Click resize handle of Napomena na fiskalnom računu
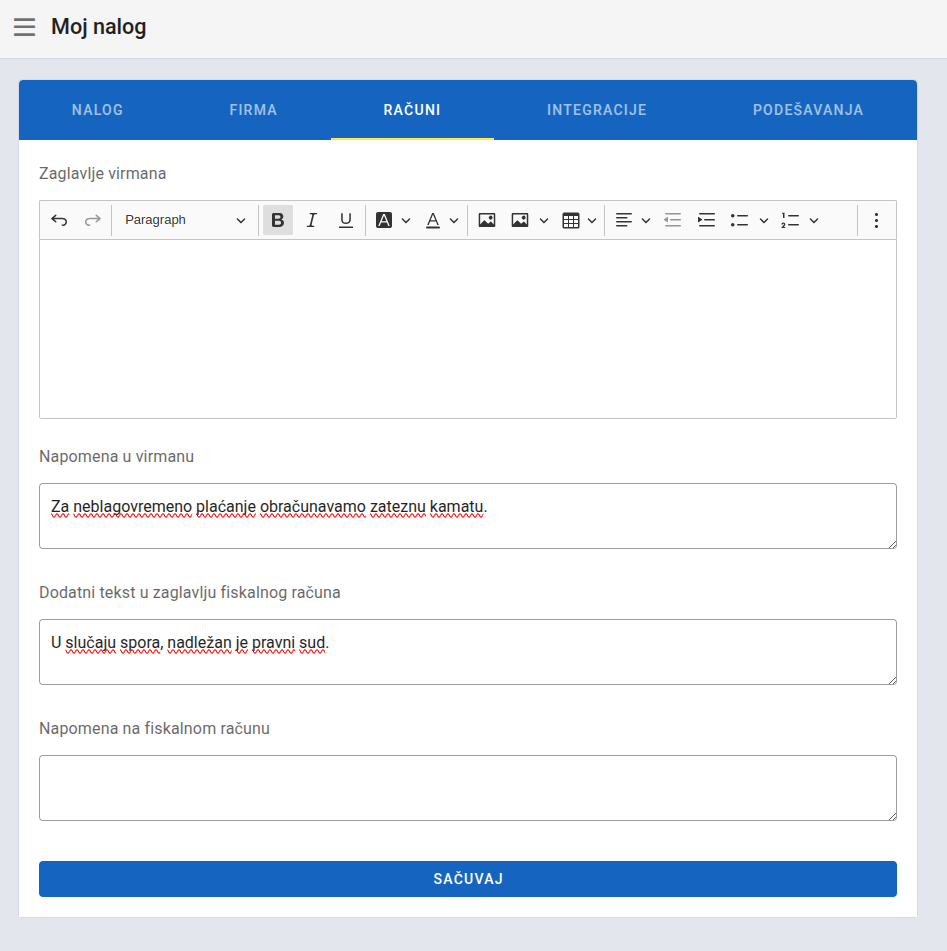This screenshot has width=947, height=951. click(x=892, y=816)
